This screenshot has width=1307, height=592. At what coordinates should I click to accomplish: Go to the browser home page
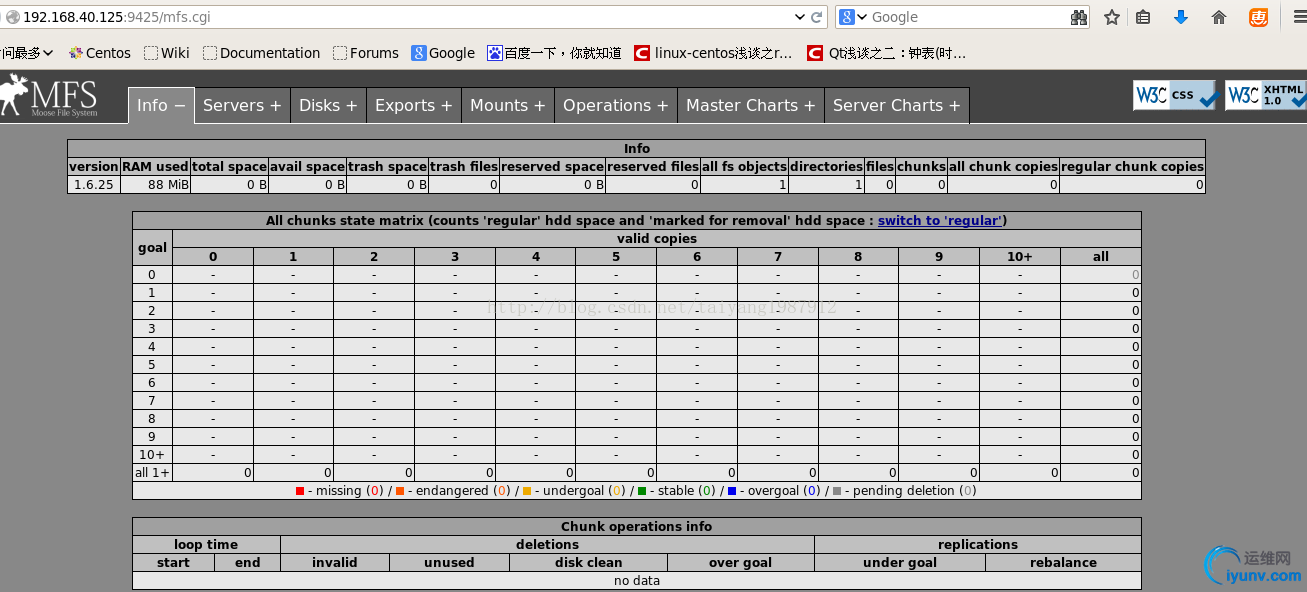tap(1219, 17)
